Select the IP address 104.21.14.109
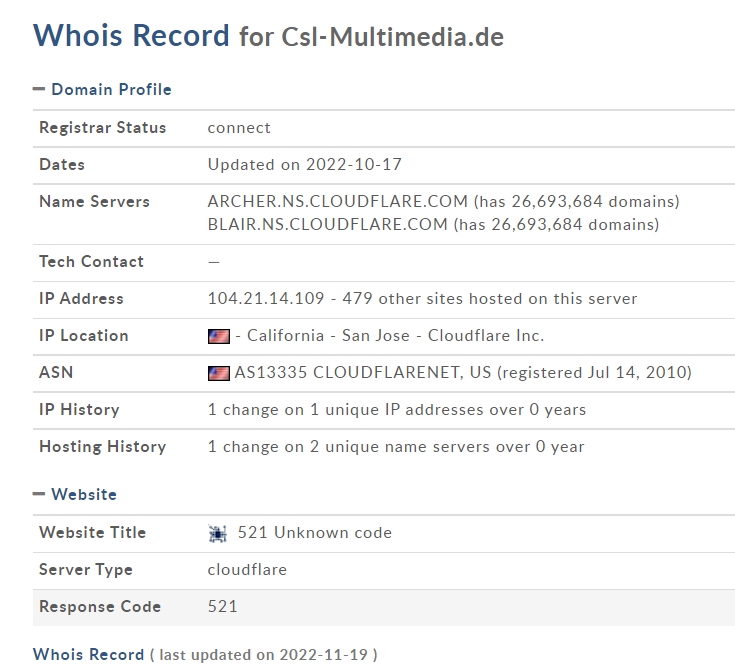Screen dimensions: 735x671 pos(266,299)
